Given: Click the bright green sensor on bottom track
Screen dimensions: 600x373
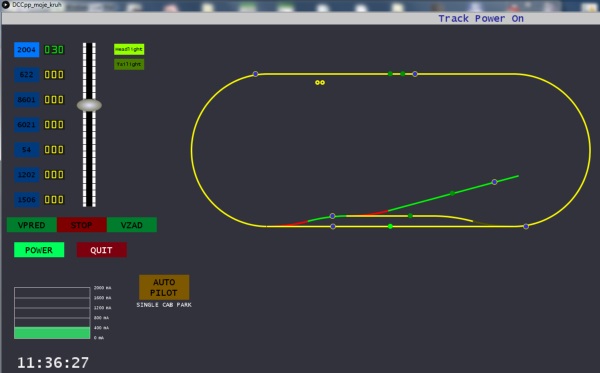Looking at the screenshot, I should point(390,226).
